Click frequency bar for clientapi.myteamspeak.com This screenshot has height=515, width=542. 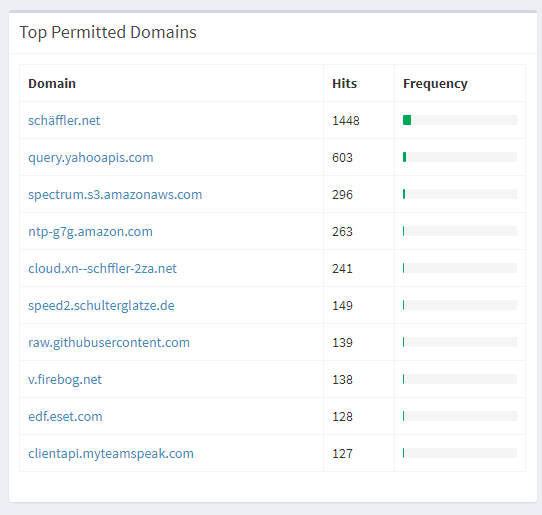tap(460, 453)
